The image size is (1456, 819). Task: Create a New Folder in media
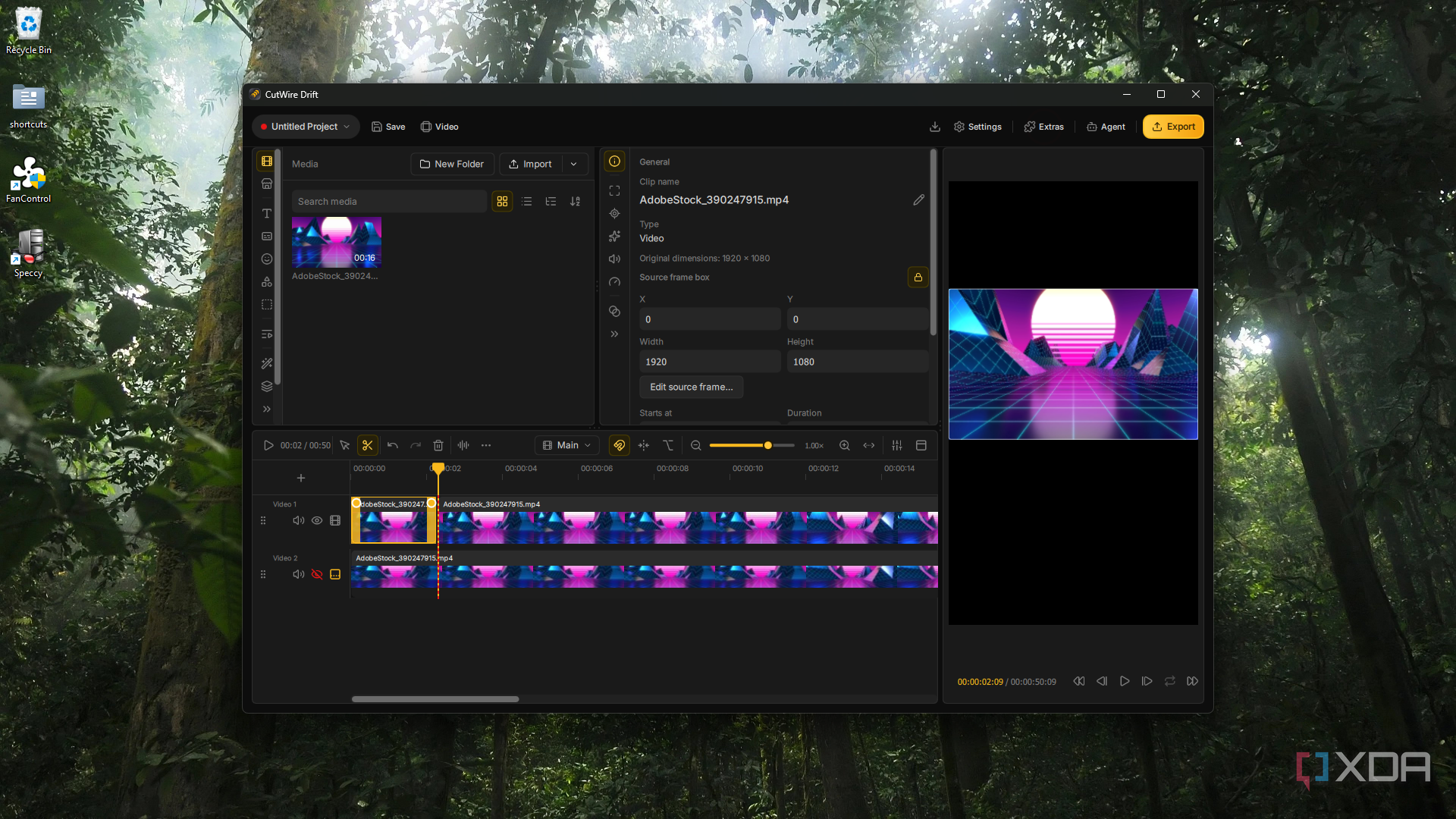[x=452, y=164]
